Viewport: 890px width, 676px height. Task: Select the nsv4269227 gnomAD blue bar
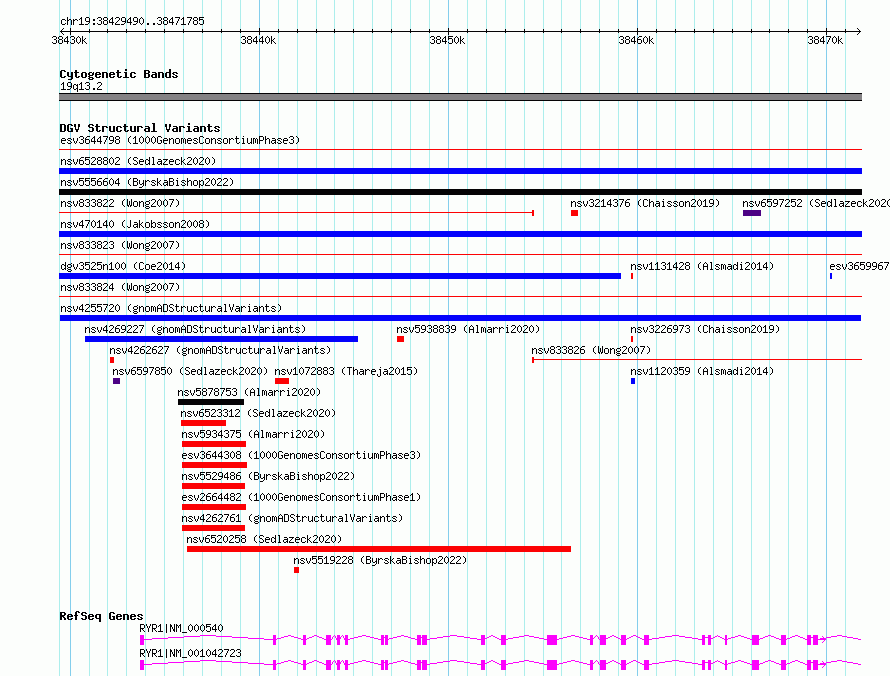221,339
